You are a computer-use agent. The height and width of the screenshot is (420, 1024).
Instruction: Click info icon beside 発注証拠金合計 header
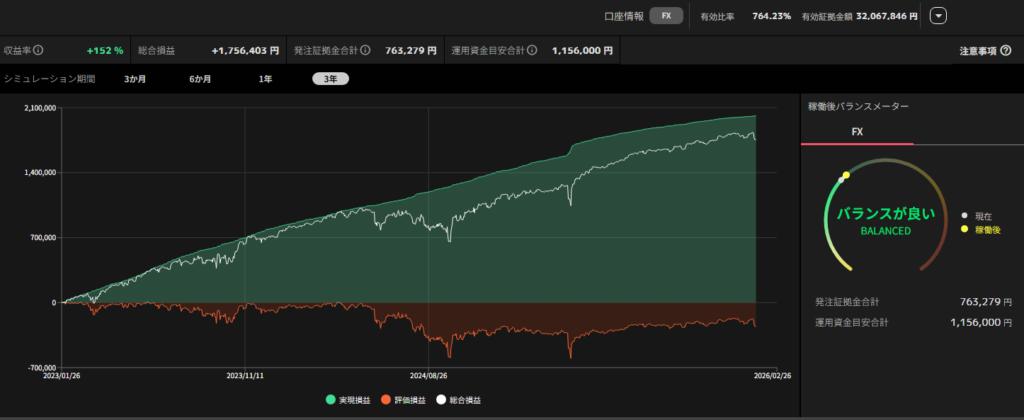point(365,49)
